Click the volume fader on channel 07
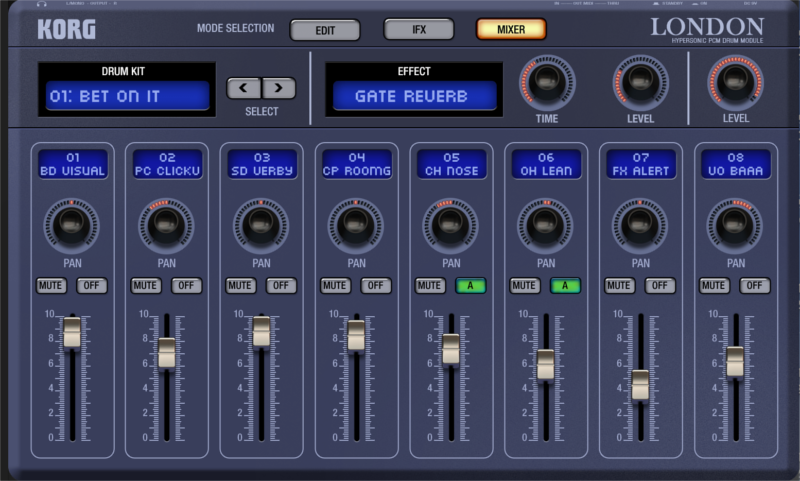This screenshot has width=800, height=481. (x=640, y=385)
